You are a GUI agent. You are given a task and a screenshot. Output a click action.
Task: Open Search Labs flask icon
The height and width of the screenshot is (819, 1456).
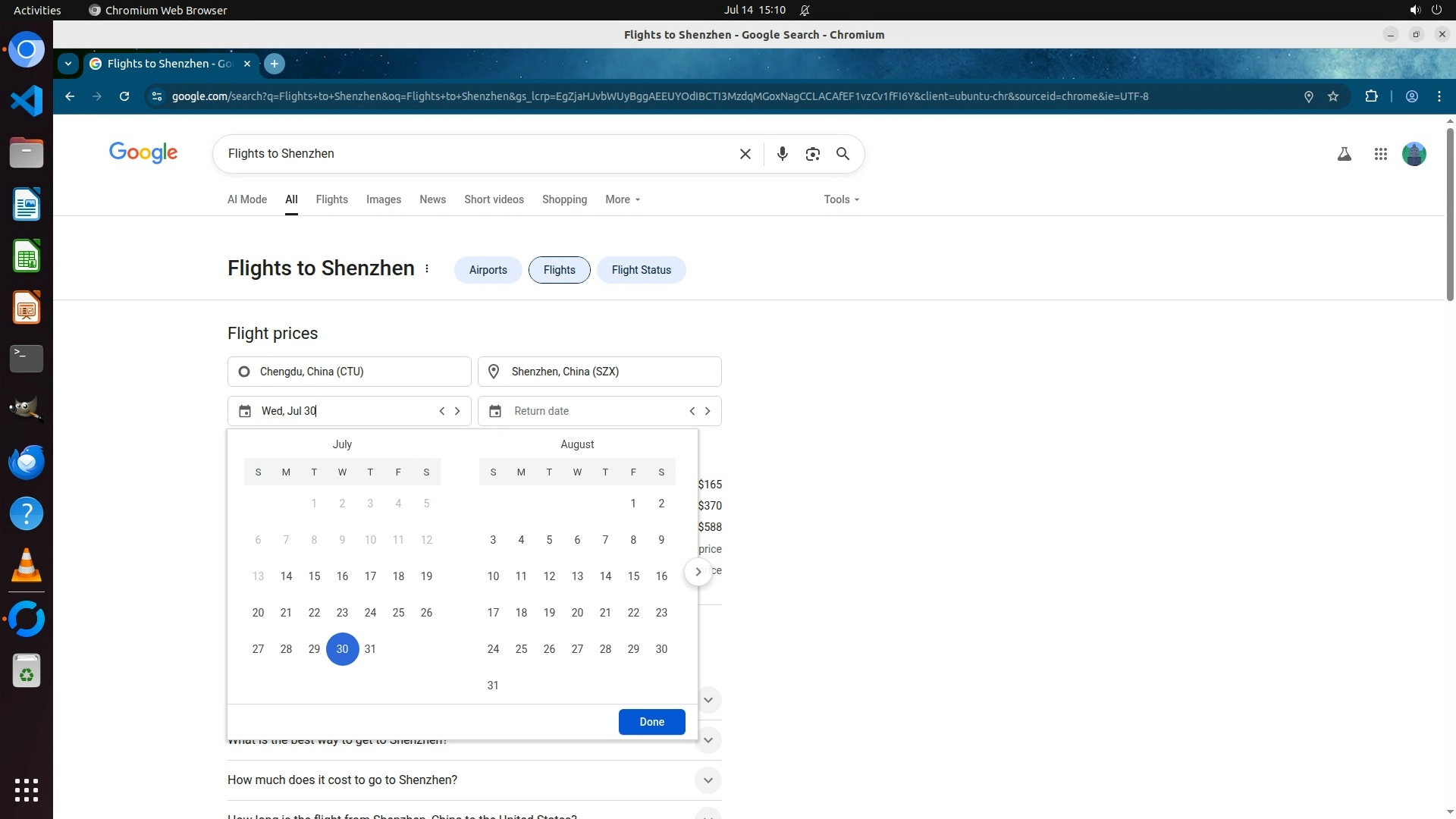[1345, 154]
